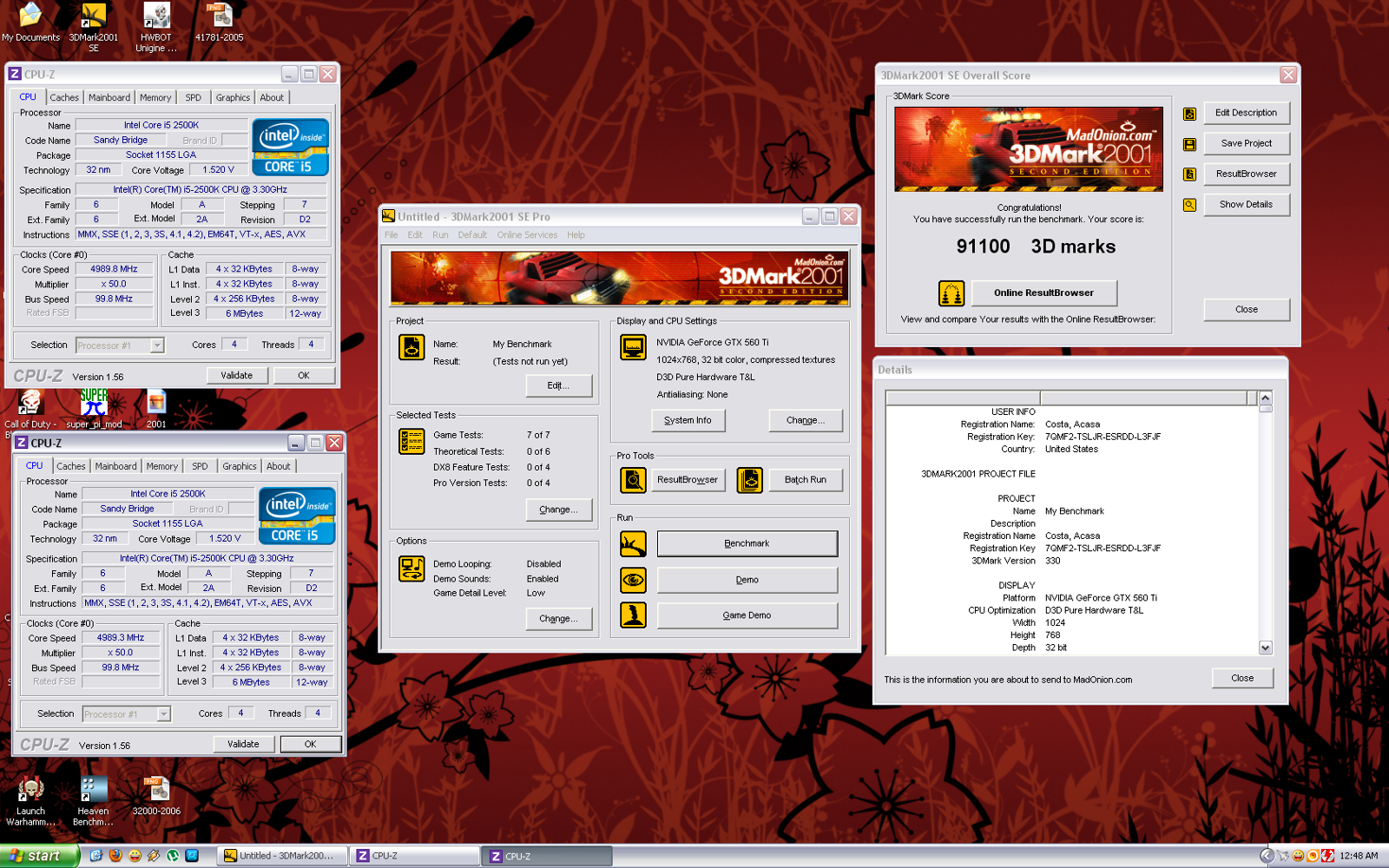
Task: Click Online ResultBrowser button
Action: [x=1043, y=293]
